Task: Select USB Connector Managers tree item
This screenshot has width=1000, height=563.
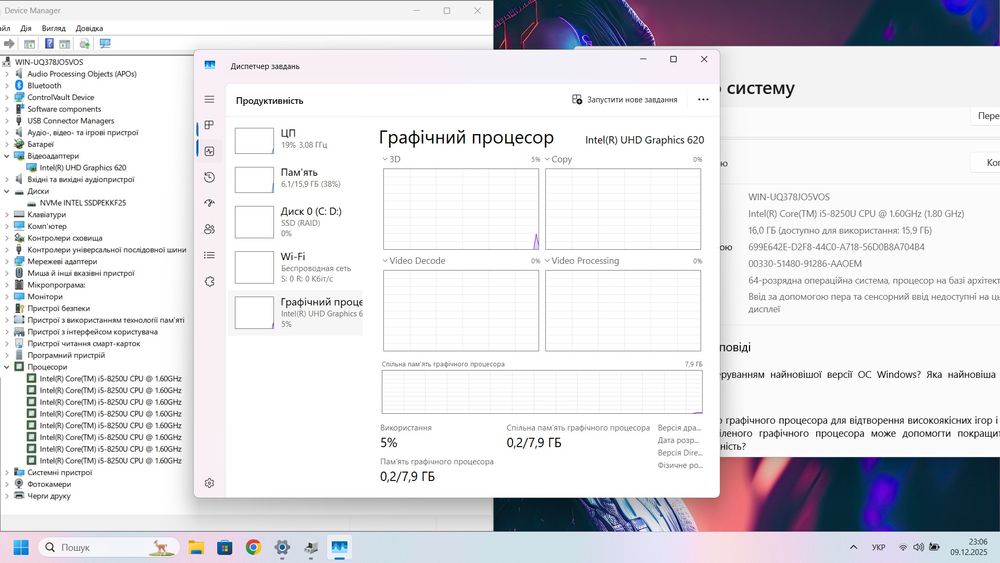Action: (x=71, y=121)
